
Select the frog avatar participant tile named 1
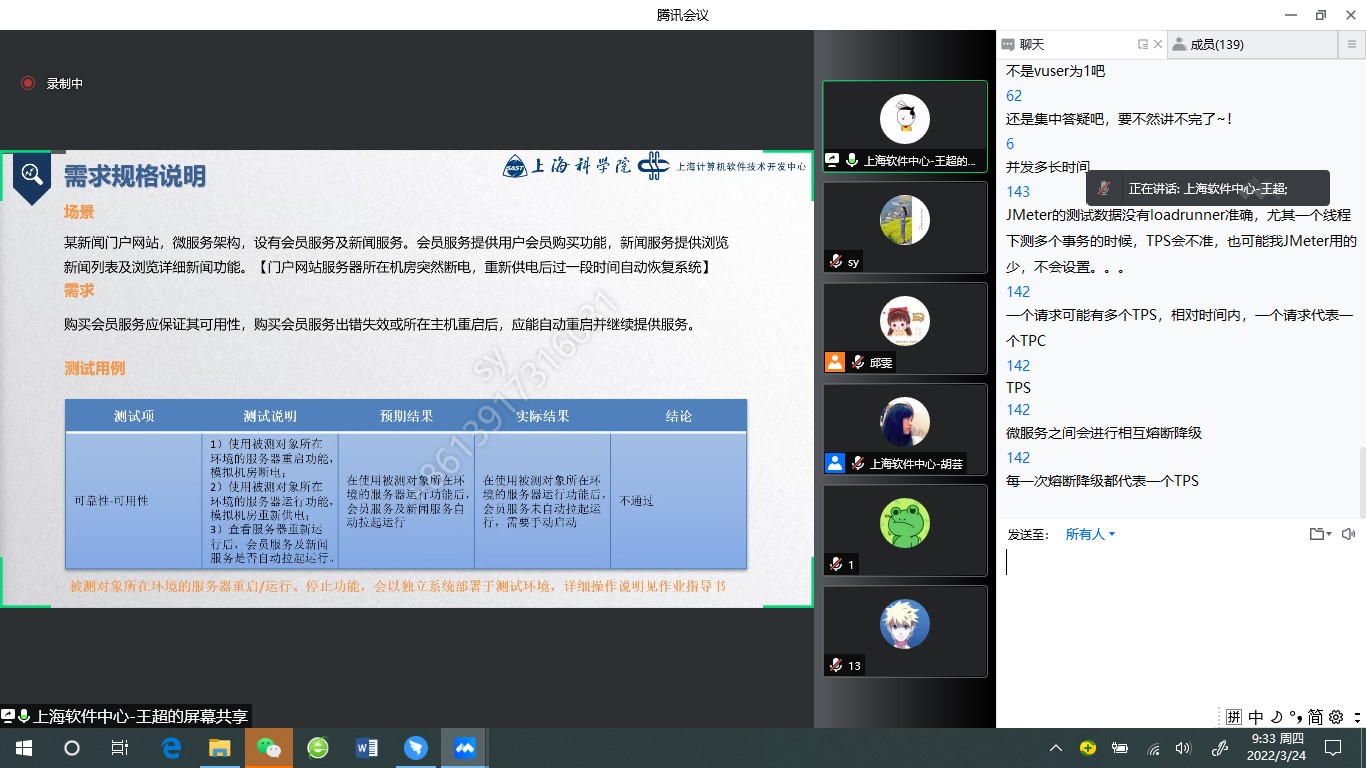pyautogui.click(x=905, y=530)
